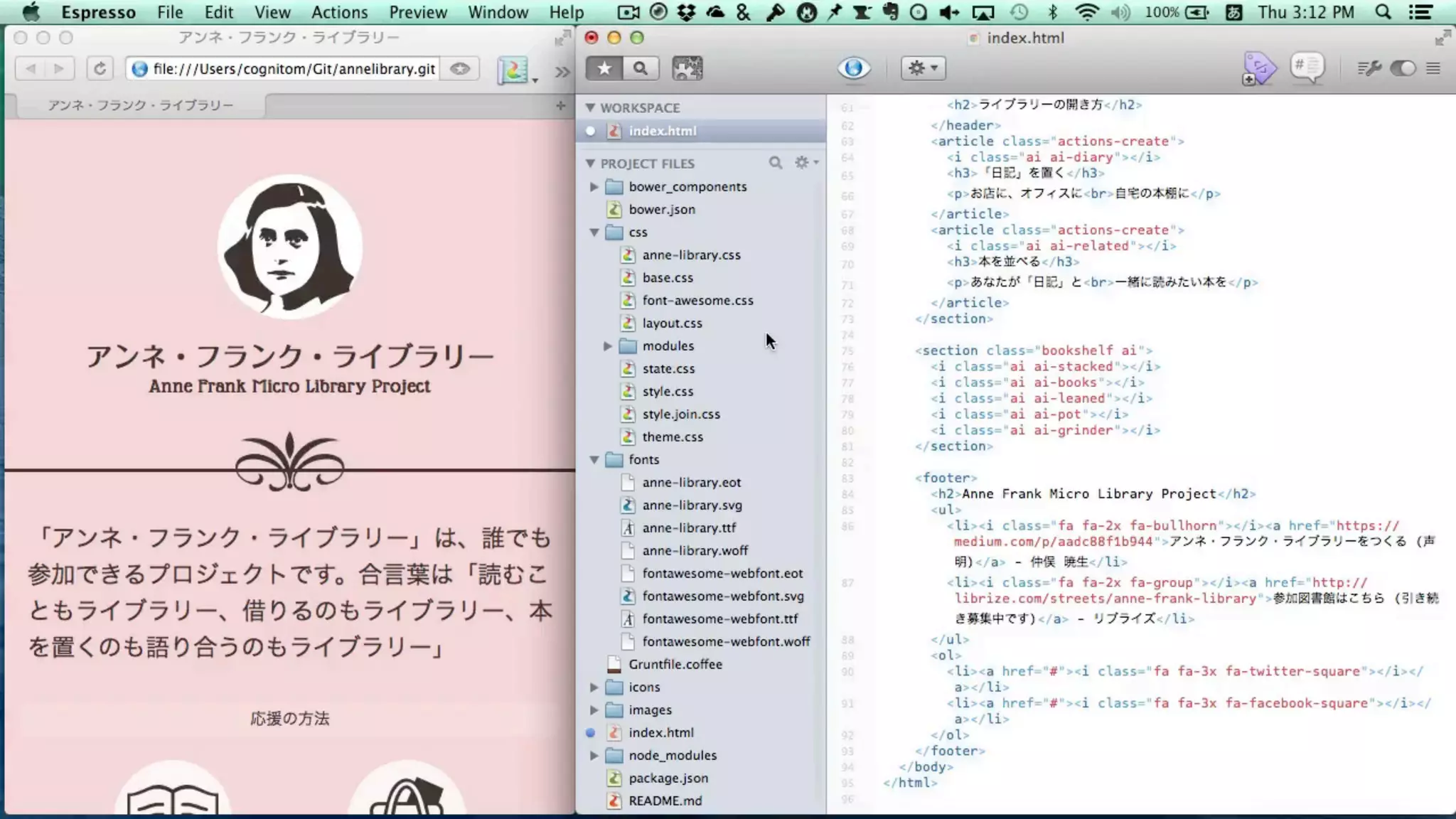
Task: Click the star favorites button in the toolbar
Action: point(604,68)
